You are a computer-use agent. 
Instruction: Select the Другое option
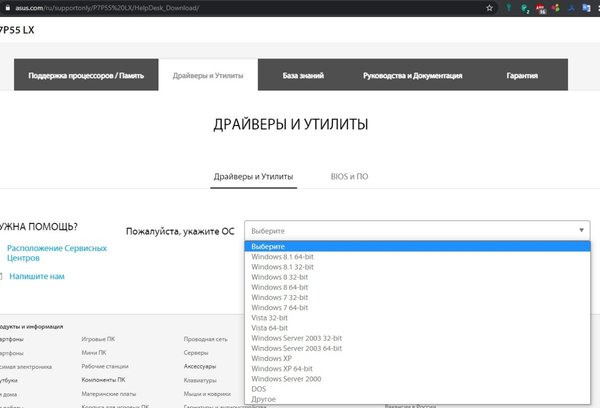417,399
